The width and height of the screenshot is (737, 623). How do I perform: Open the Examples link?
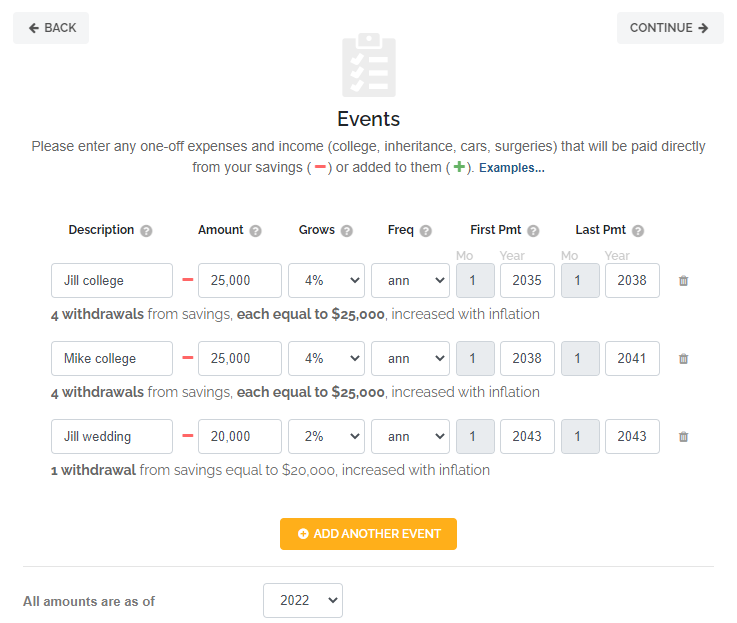coord(512,168)
